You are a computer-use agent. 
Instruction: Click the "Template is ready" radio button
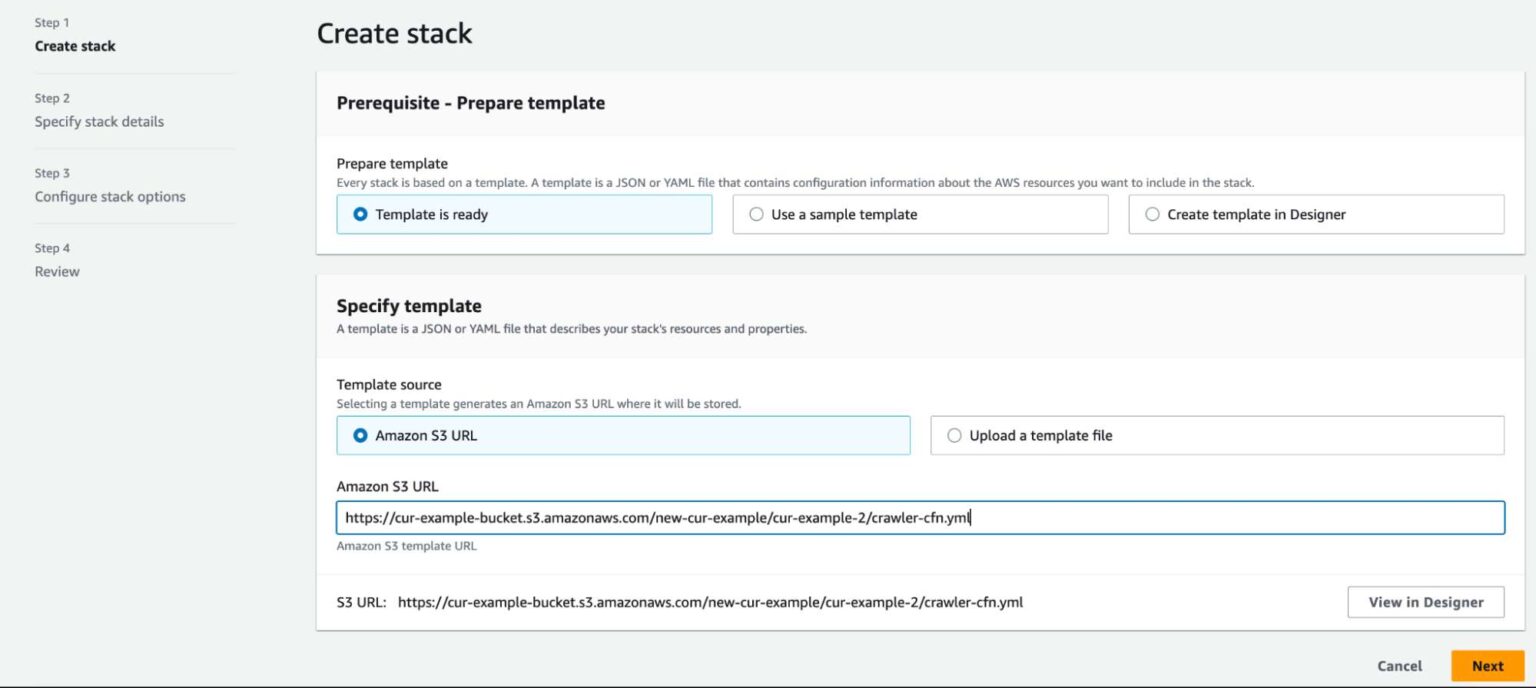pyautogui.click(x=360, y=214)
